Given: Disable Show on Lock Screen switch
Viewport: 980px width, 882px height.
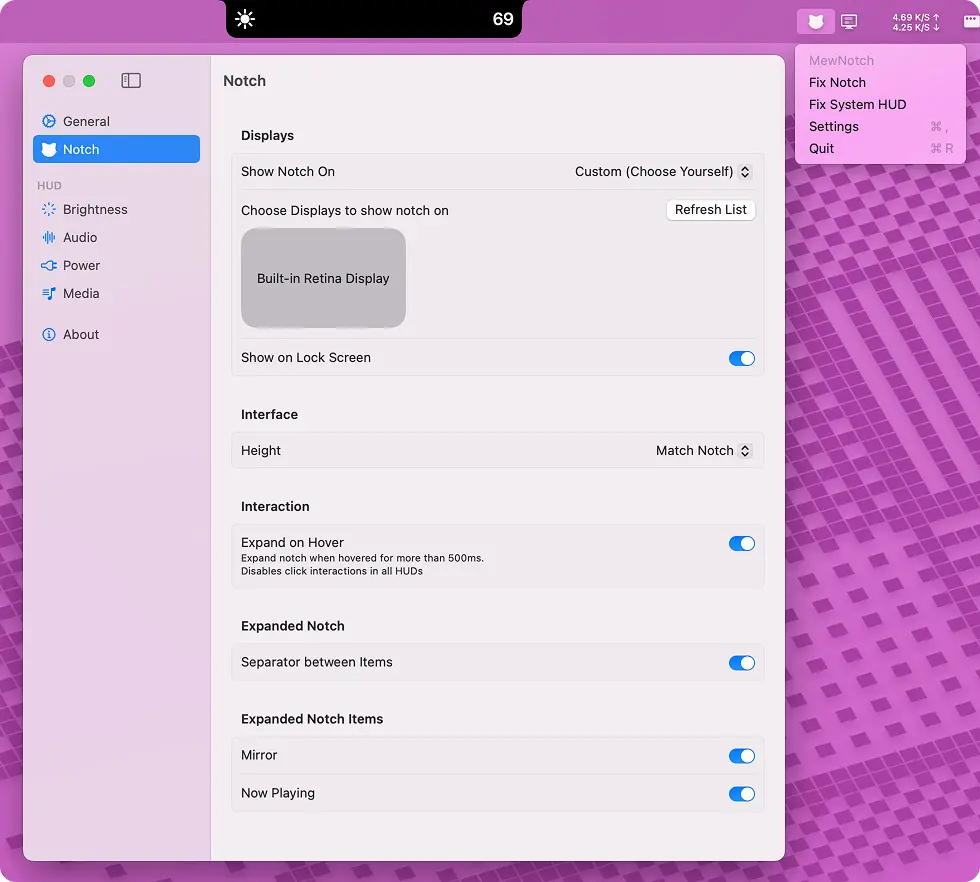Looking at the screenshot, I should pyautogui.click(x=742, y=358).
